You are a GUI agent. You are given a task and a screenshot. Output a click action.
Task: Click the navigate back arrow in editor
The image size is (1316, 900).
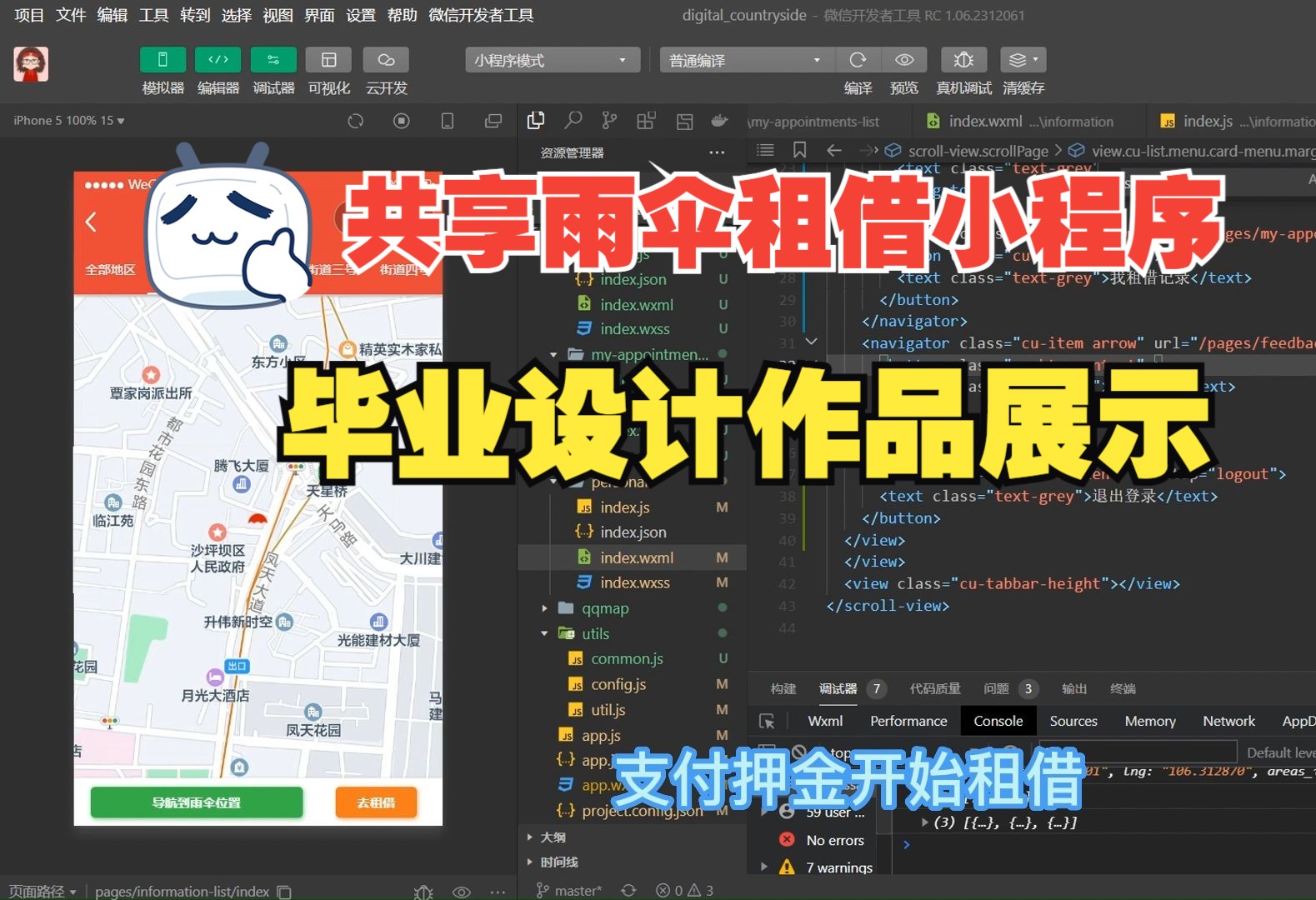point(833,150)
